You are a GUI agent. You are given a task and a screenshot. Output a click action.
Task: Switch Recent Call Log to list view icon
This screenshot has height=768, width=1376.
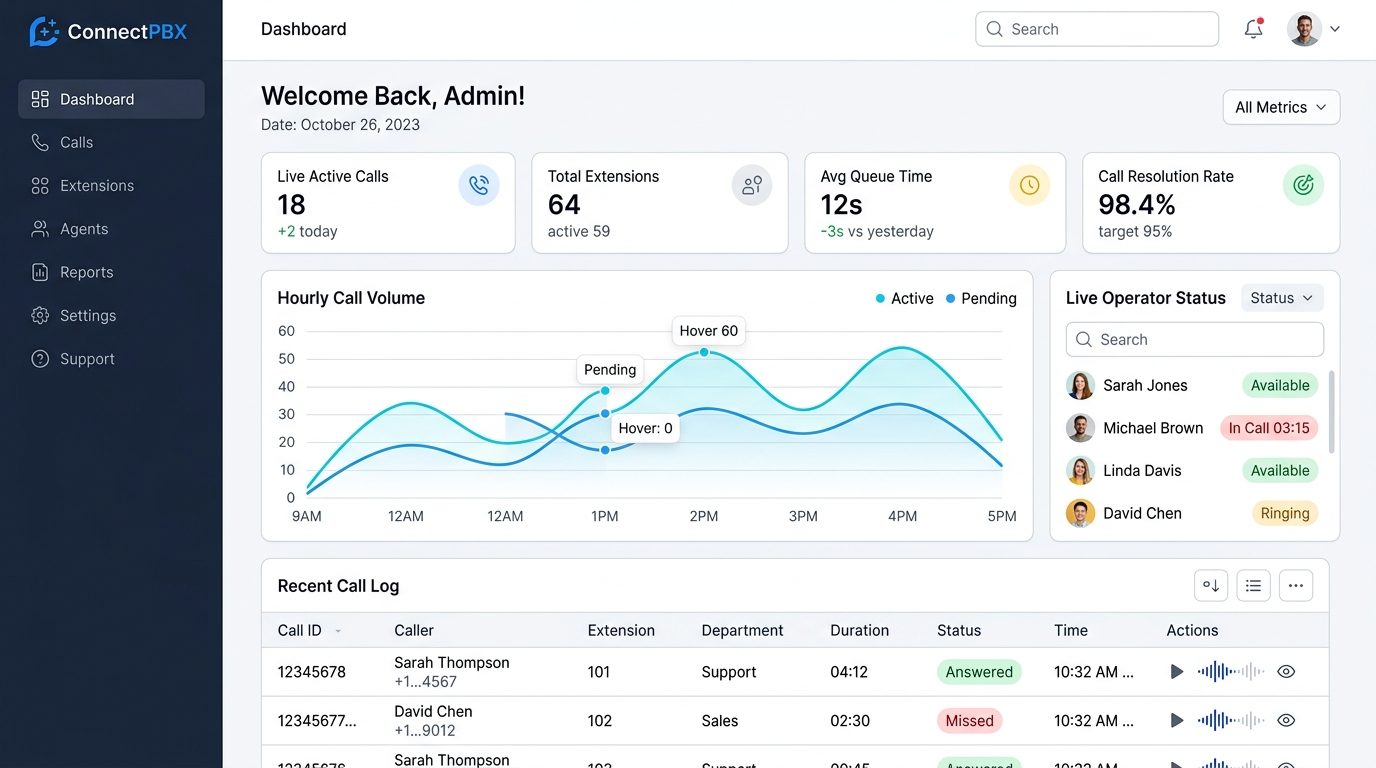coord(1253,586)
